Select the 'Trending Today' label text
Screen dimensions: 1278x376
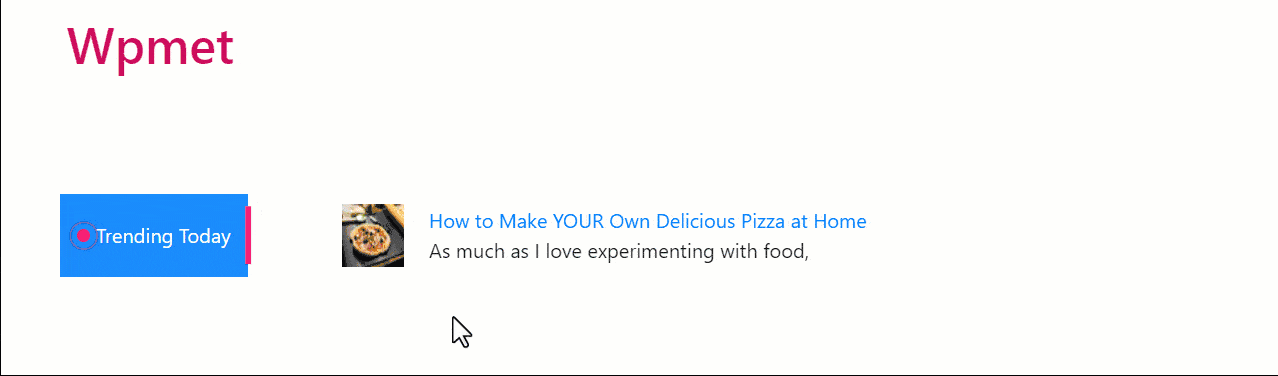click(163, 237)
